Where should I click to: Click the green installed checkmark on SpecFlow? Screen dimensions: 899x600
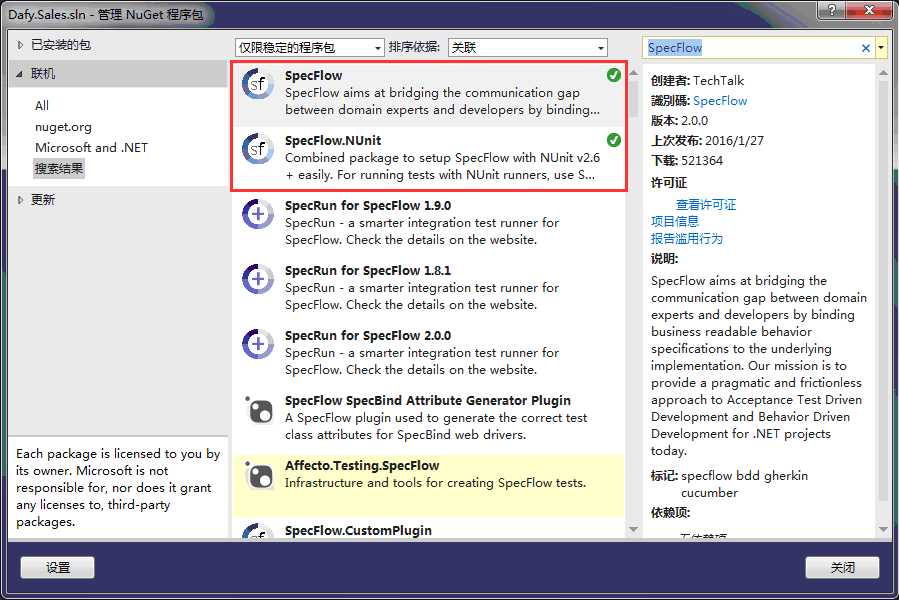pyautogui.click(x=613, y=75)
